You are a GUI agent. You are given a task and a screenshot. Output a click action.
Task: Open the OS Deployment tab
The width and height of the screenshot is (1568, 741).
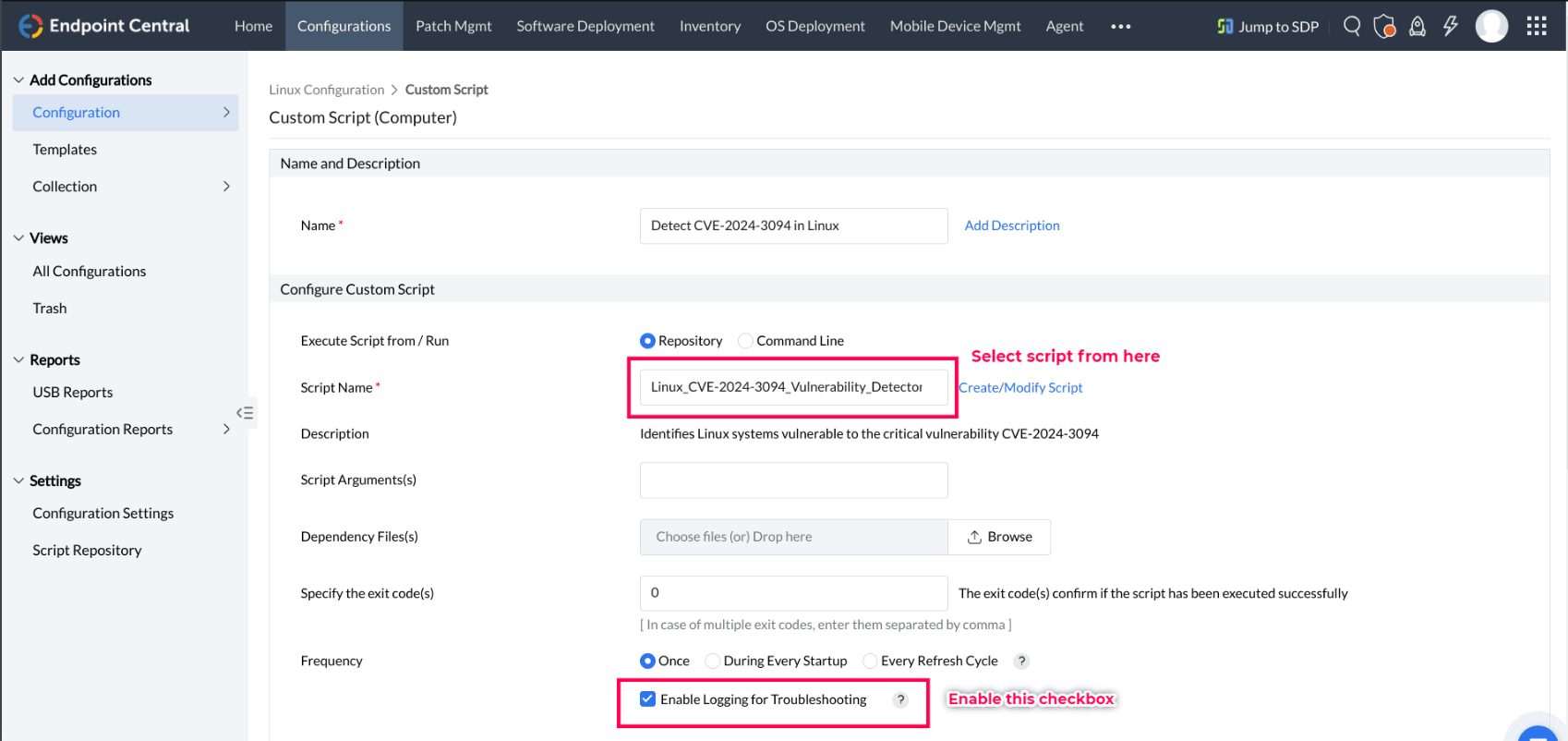click(x=815, y=26)
